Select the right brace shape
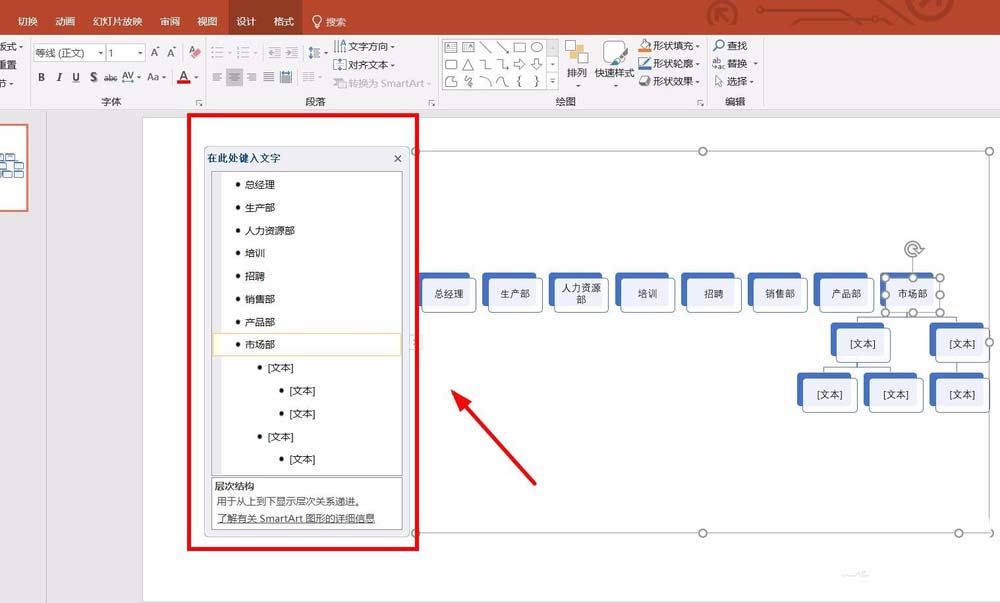Viewport: 1000px width, 603px height. (537, 82)
